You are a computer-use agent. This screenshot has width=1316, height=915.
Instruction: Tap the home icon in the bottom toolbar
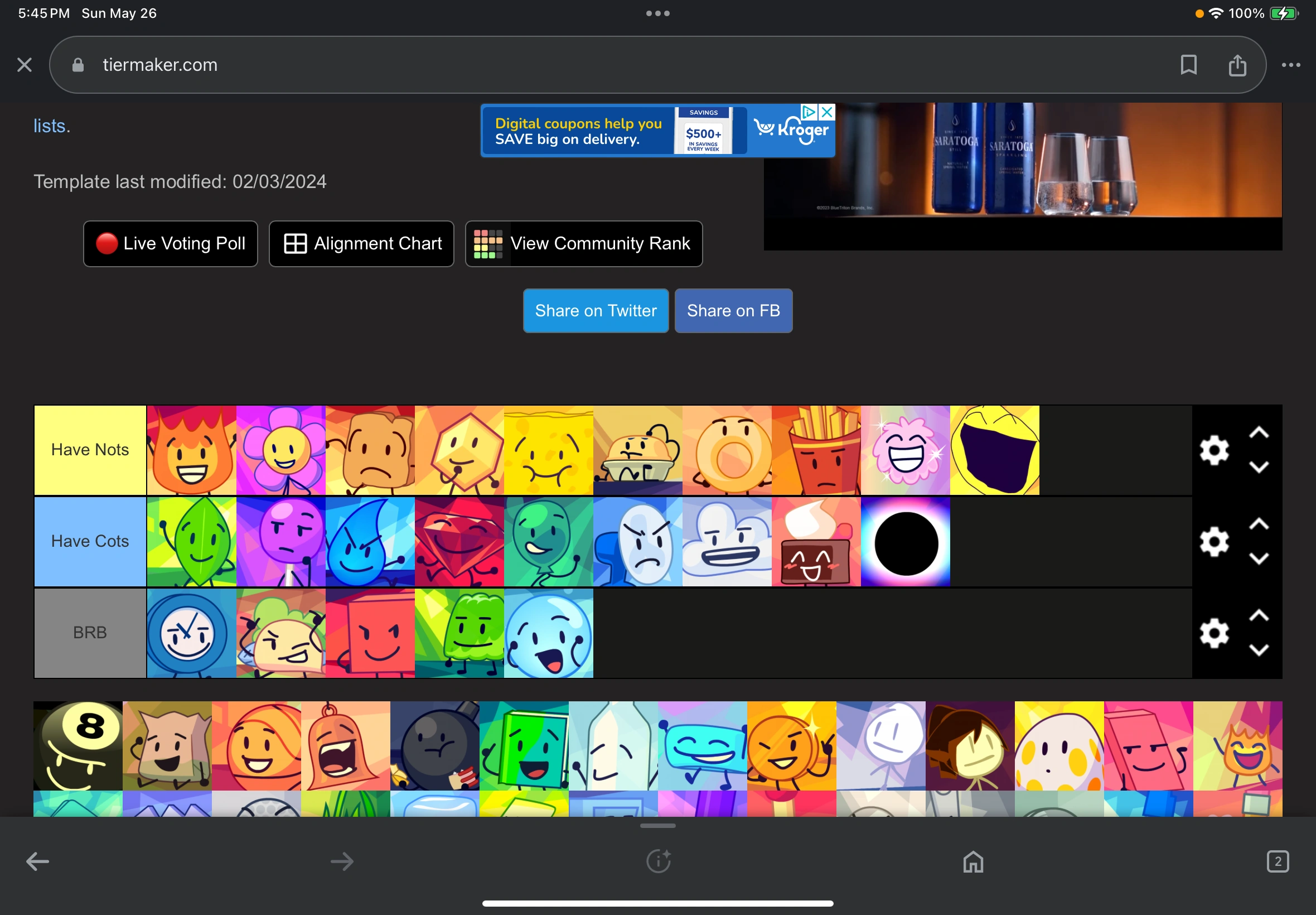point(973,860)
